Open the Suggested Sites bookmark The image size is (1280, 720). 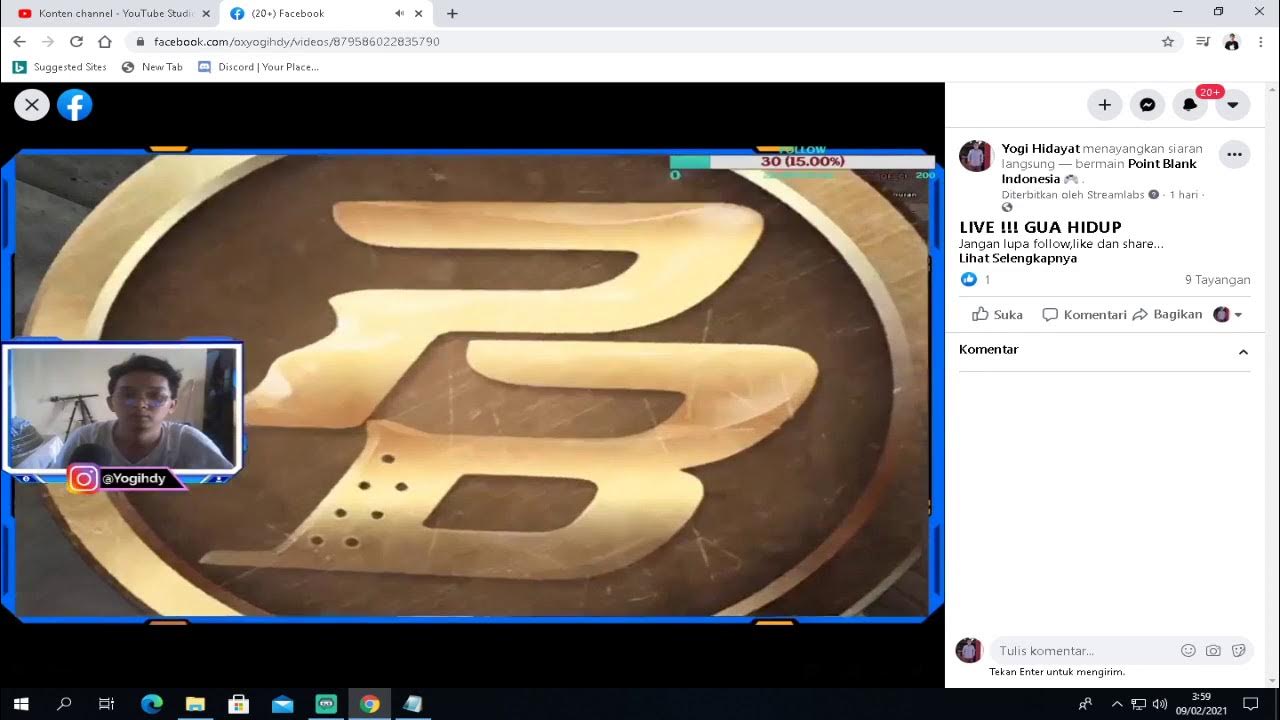[x=60, y=67]
